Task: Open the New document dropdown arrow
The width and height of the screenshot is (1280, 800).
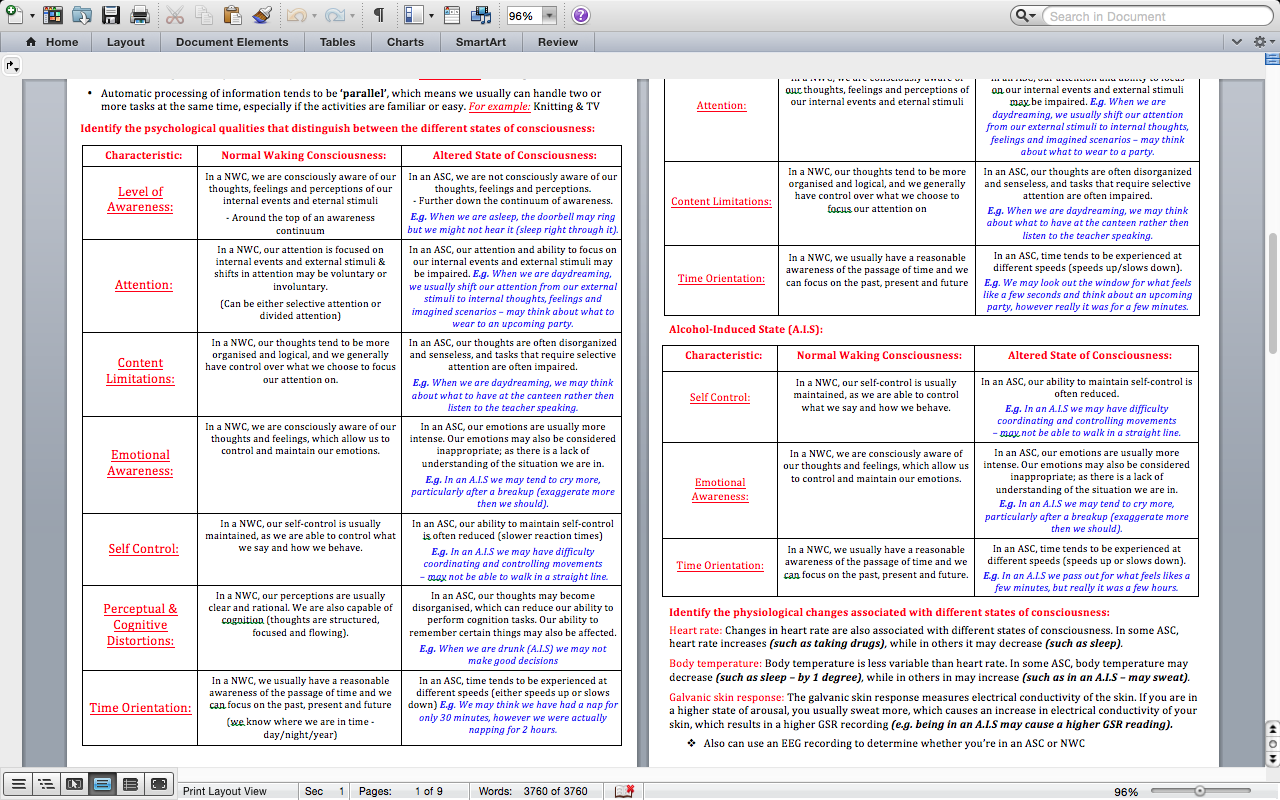Action: click(32, 16)
